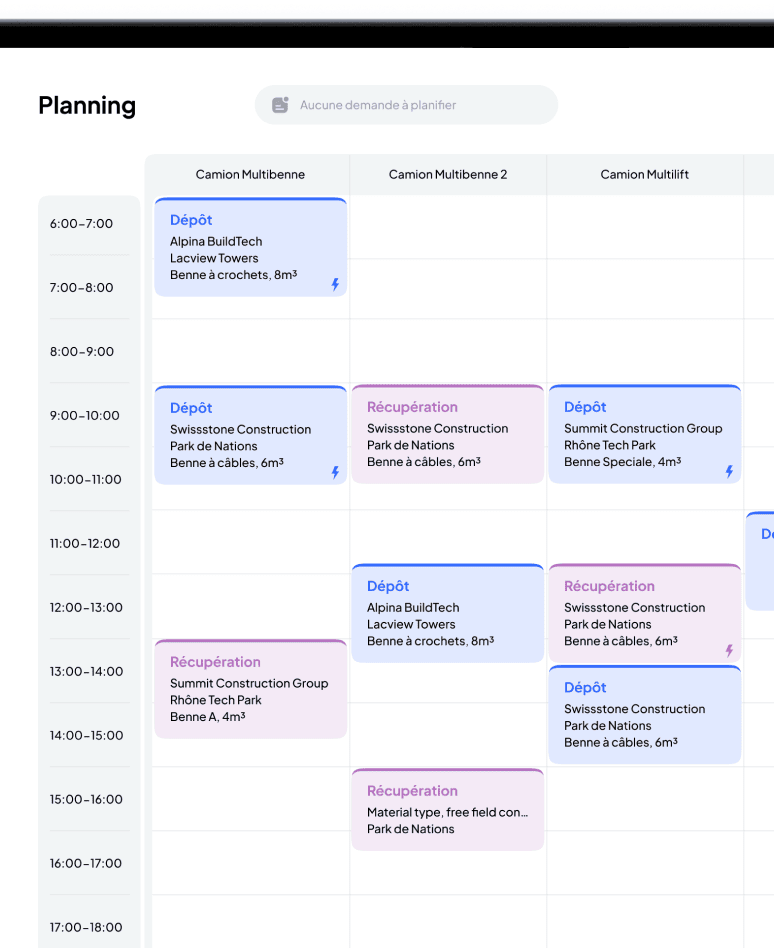Click the 6:00–7:00 time slot label
The height and width of the screenshot is (948, 774).
(82, 224)
